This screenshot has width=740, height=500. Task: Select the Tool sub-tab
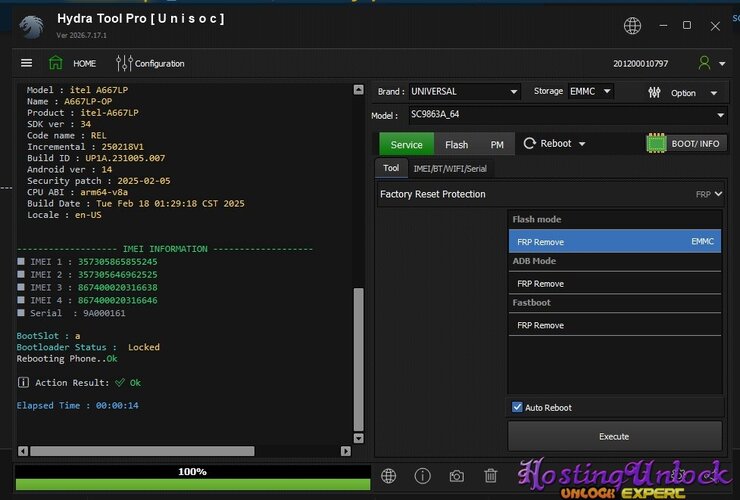point(391,168)
